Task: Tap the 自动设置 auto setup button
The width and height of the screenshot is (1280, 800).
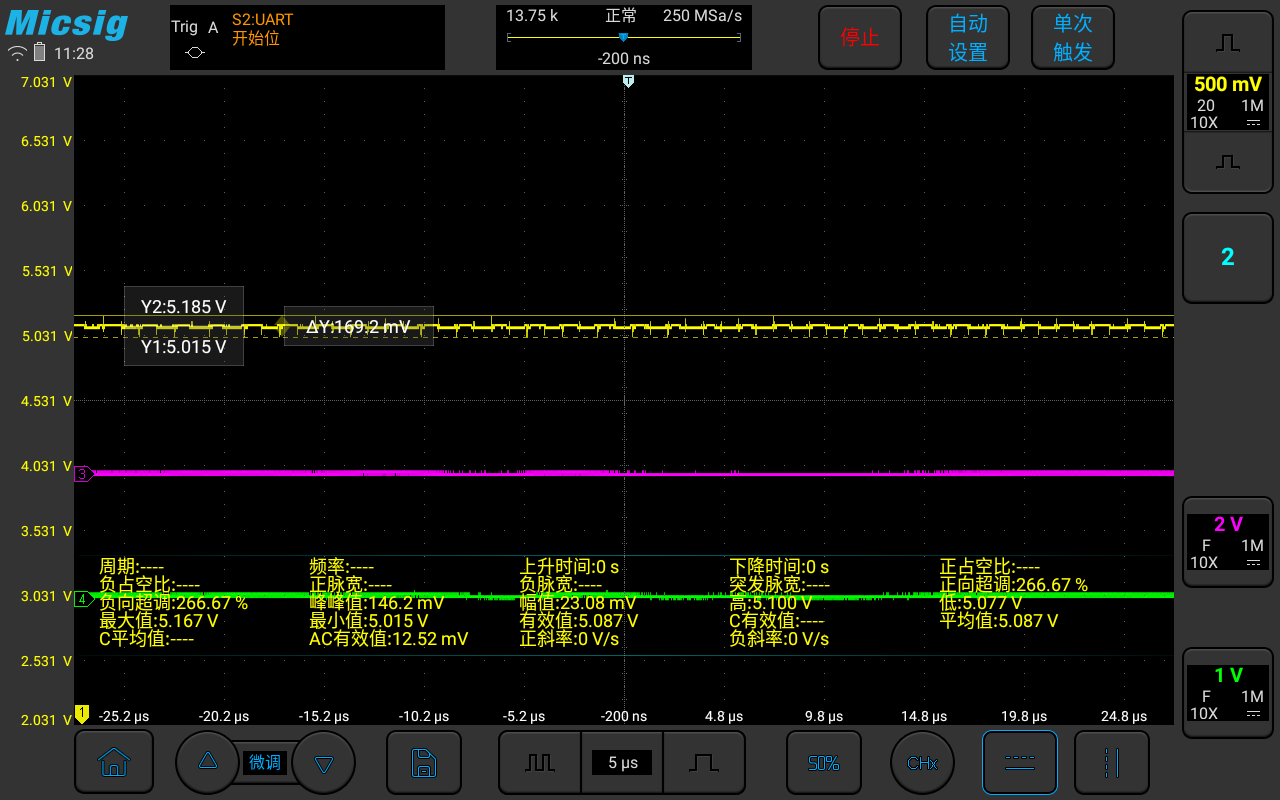Action: [x=968, y=37]
